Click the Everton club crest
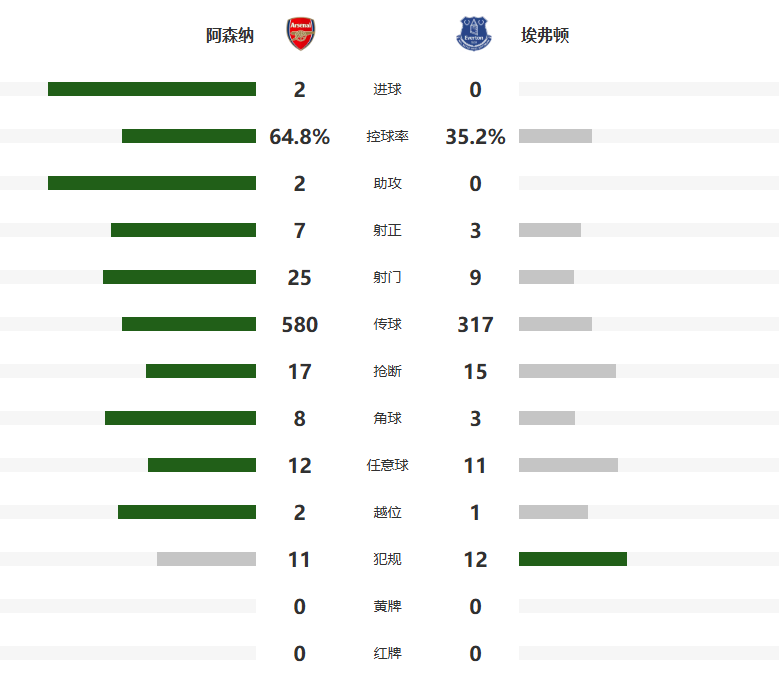The height and width of the screenshot is (673, 779). pyautogui.click(x=474, y=34)
